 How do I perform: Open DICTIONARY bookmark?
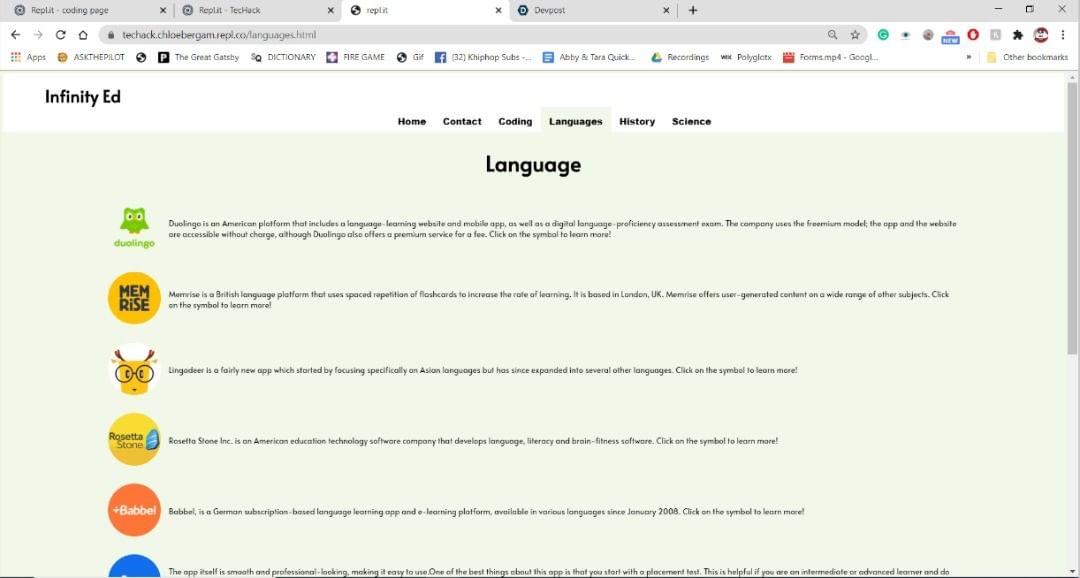(x=283, y=57)
